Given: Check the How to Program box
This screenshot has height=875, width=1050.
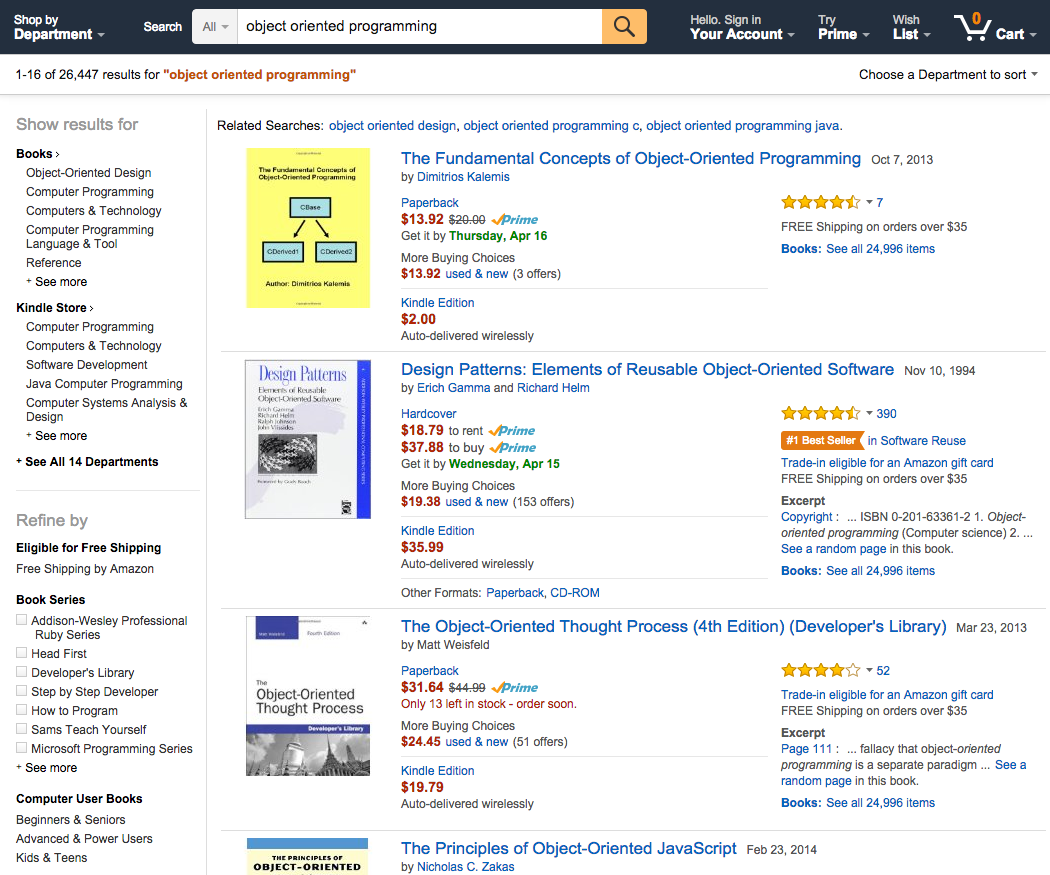Looking at the screenshot, I should [x=21, y=710].
